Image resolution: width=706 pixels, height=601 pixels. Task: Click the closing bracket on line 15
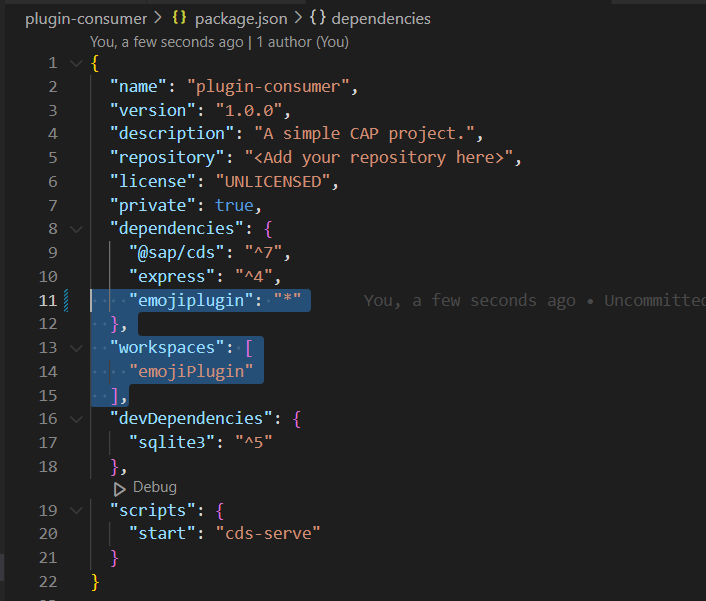tap(114, 396)
